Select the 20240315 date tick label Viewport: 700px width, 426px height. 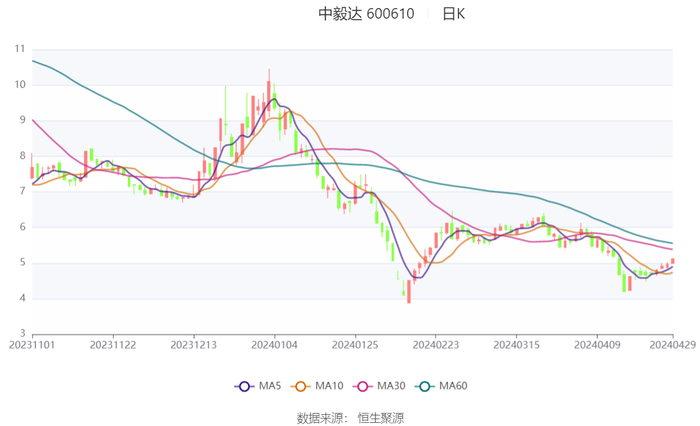pyautogui.click(x=516, y=345)
